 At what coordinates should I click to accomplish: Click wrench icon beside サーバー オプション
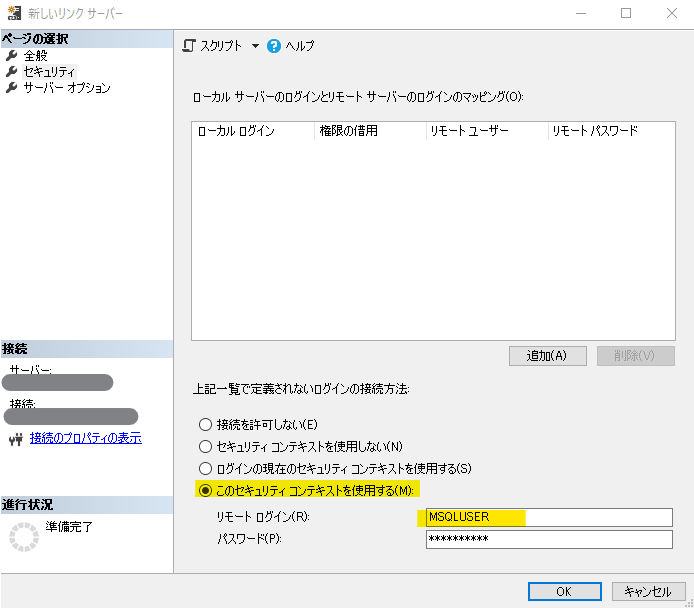click(12, 88)
